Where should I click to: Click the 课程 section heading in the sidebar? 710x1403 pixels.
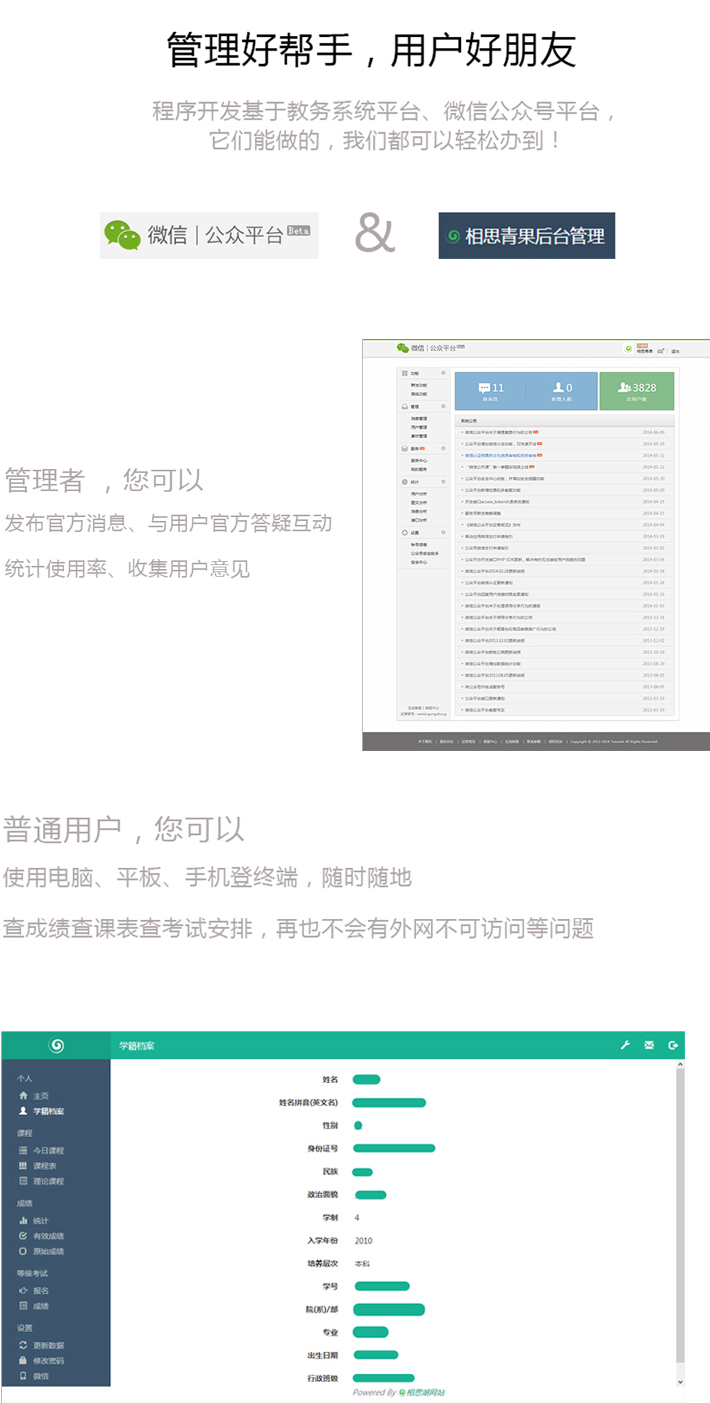[25, 1133]
